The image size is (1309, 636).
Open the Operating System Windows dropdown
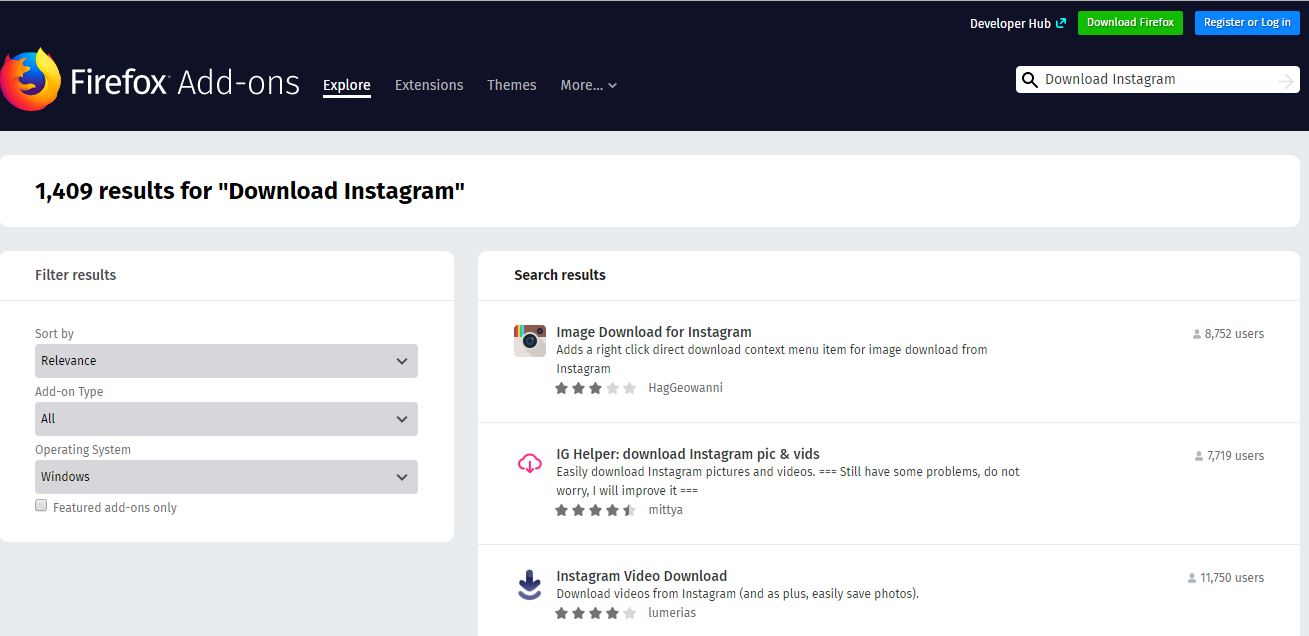(x=226, y=477)
